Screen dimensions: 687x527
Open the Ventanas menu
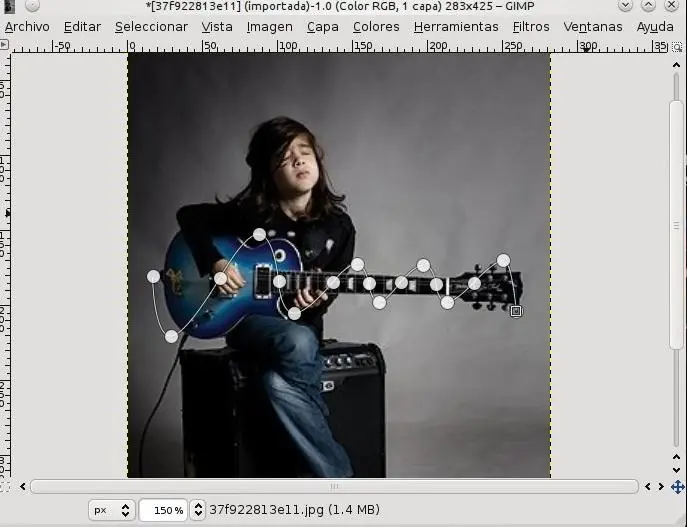coord(592,27)
